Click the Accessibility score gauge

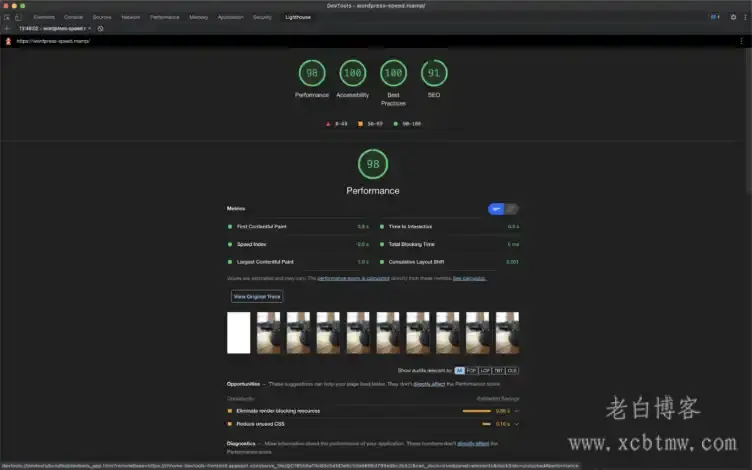coord(352,73)
